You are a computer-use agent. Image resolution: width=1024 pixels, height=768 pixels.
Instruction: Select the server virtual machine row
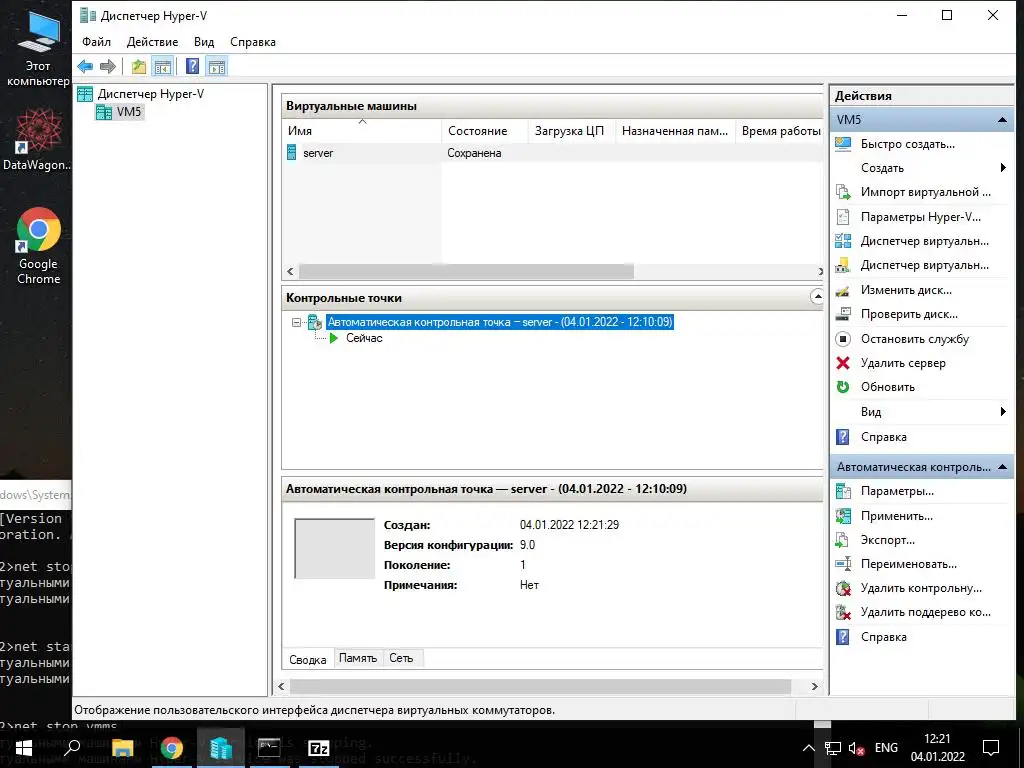[x=552, y=153]
